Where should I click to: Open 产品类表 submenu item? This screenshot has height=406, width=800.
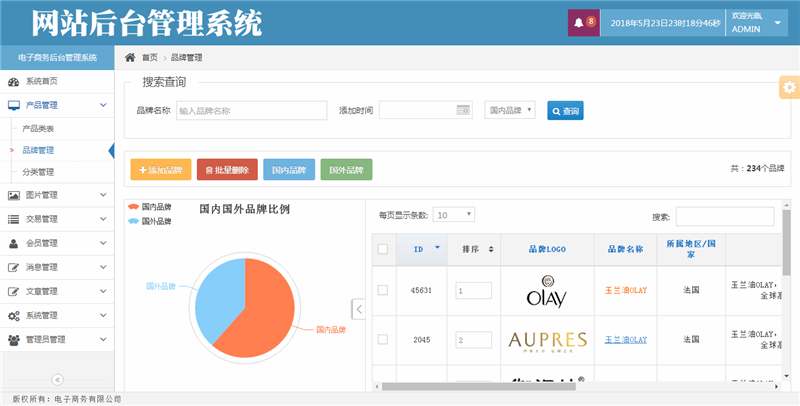click(x=38, y=129)
